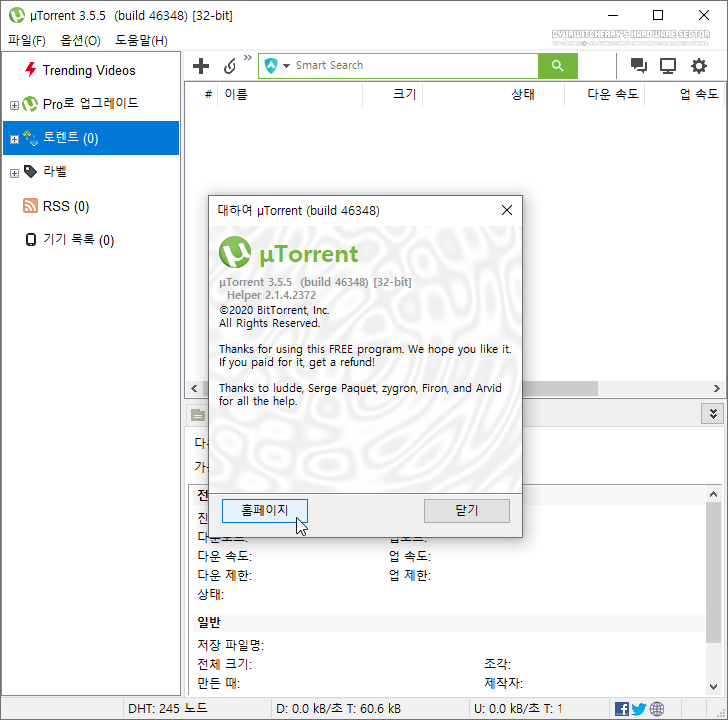This screenshot has width=728, height=720.
Task: Click the orange RSS feed icon
Action: 30,205
